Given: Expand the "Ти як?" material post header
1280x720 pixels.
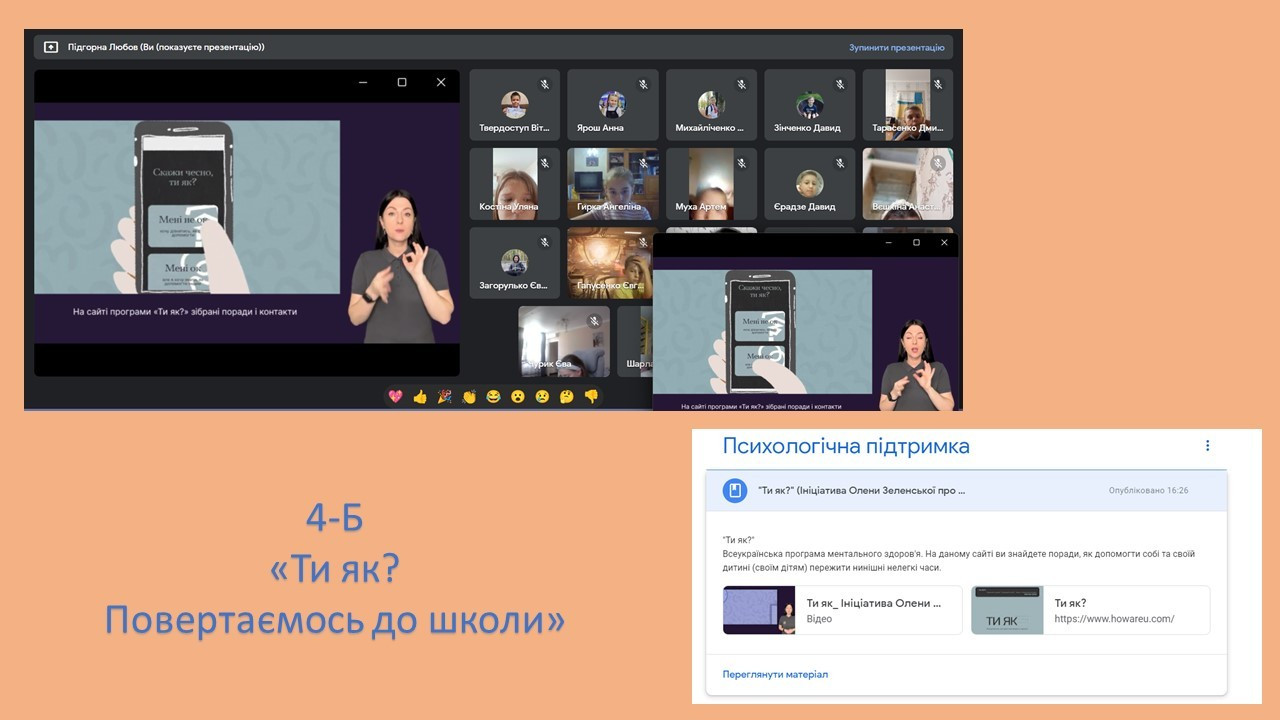Looking at the screenshot, I should pyautogui.click(x=860, y=491).
